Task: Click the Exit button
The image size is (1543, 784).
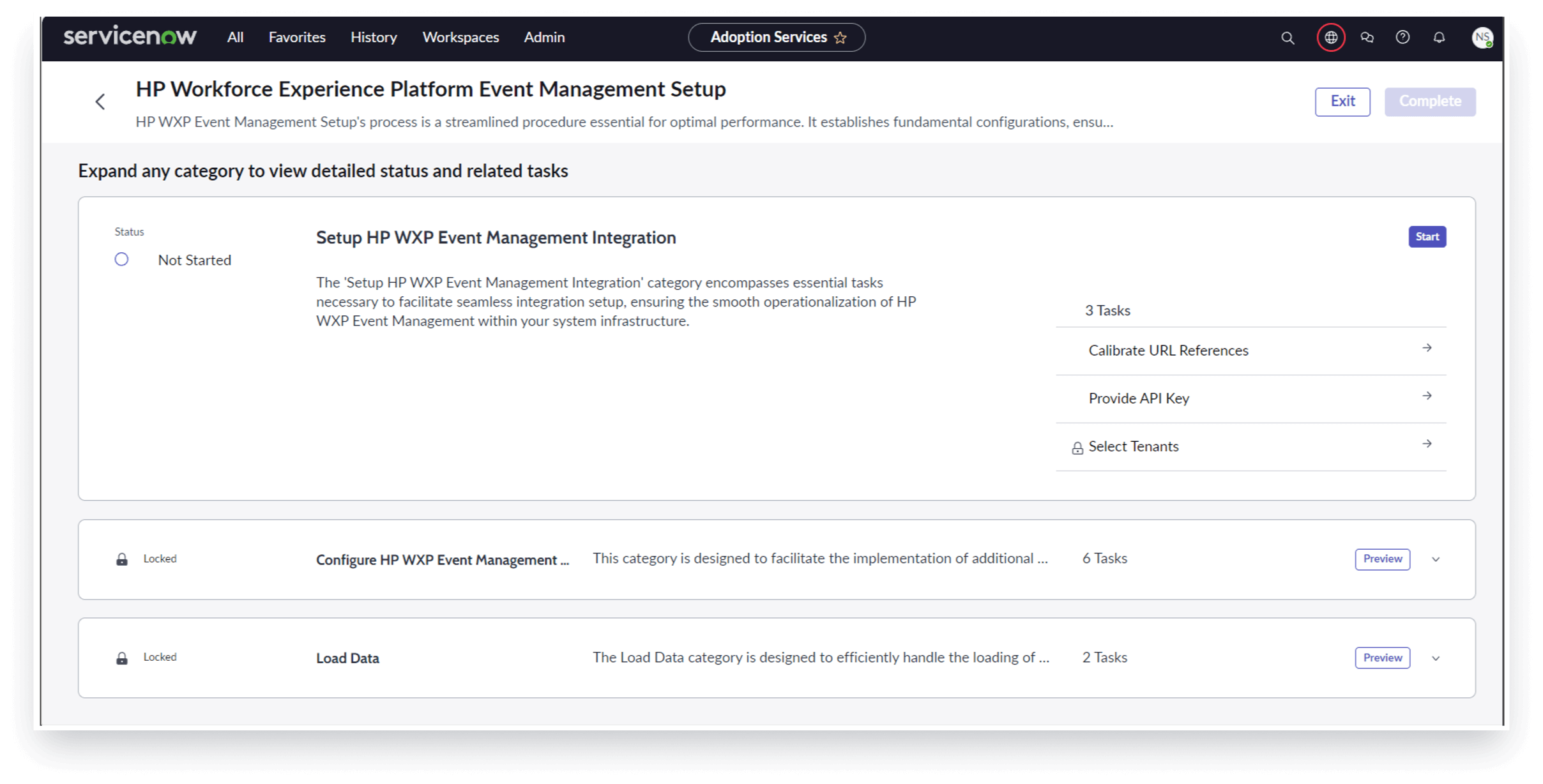Action: point(1342,102)
